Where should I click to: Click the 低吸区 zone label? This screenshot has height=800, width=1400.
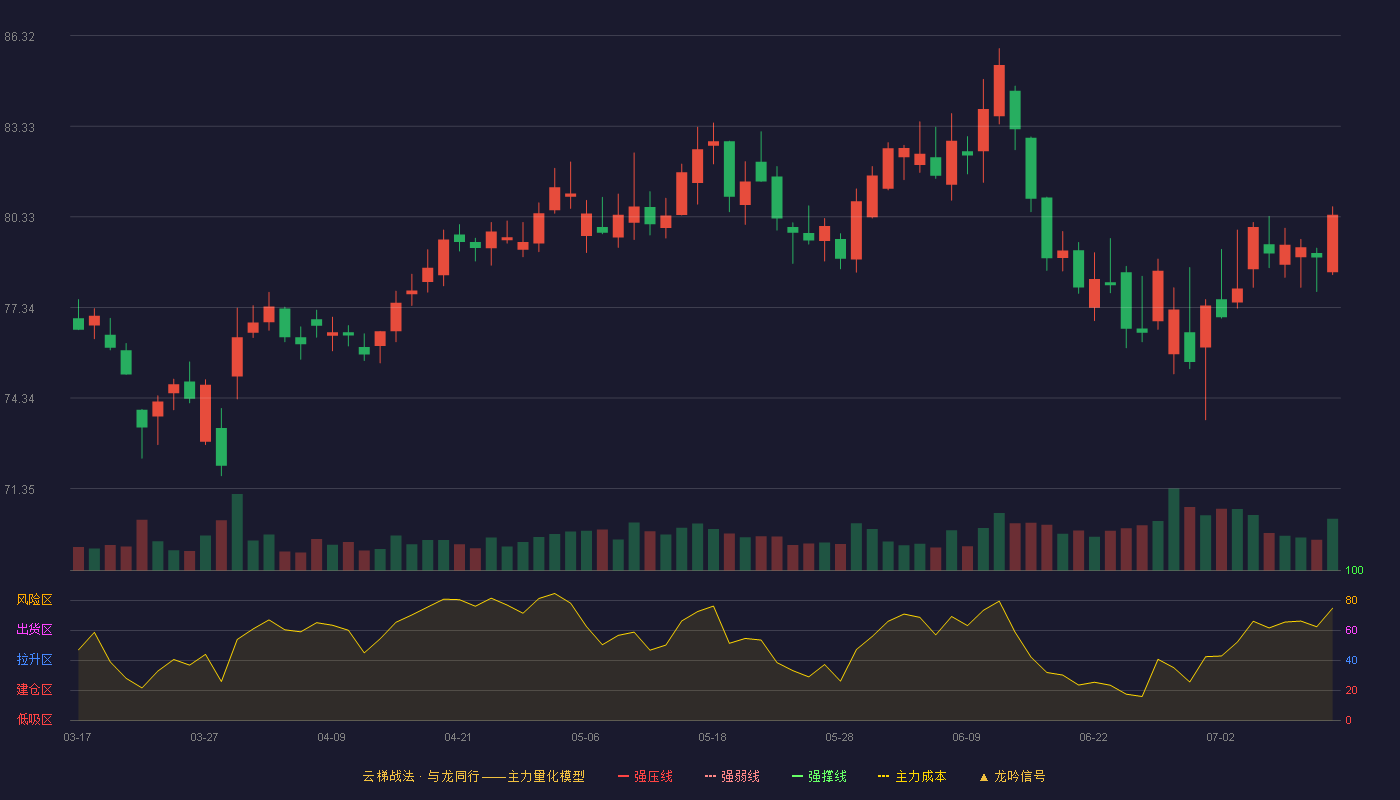[34, 719]
